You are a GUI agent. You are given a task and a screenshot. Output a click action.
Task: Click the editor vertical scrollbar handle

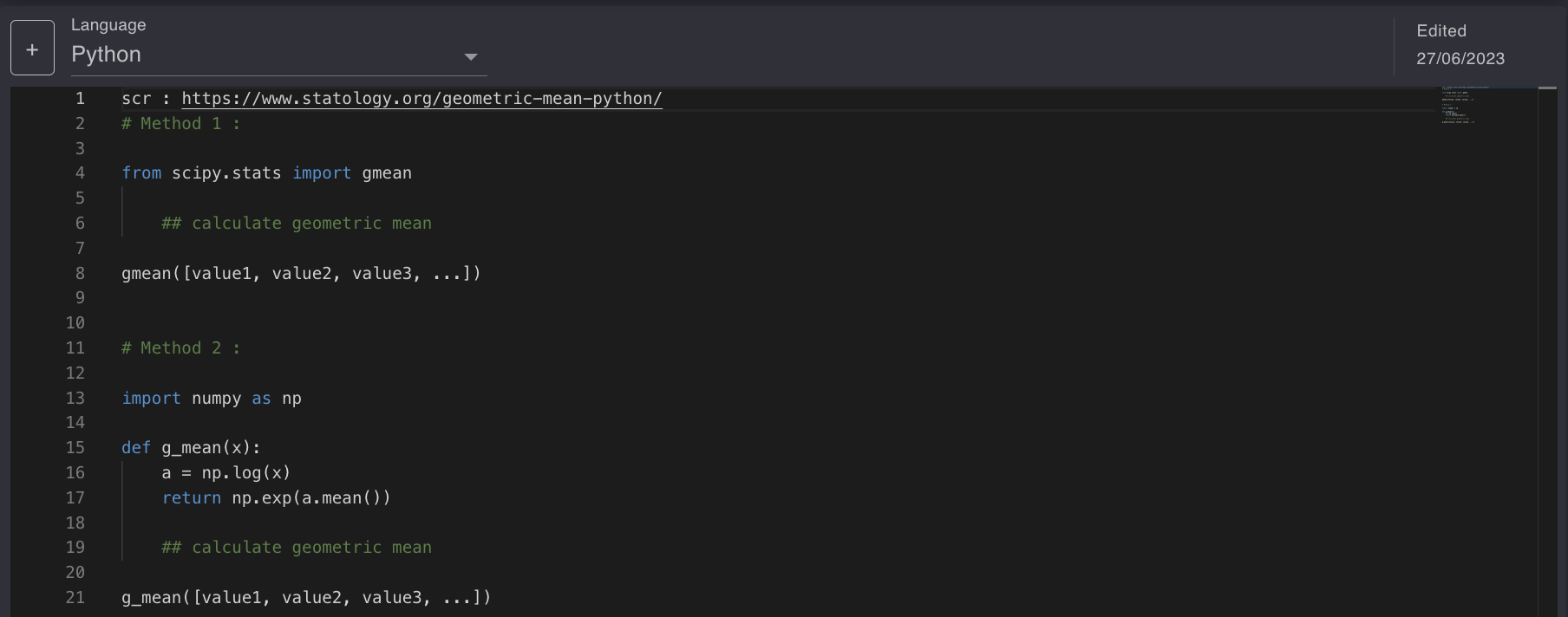click(x=1547, y=88)
